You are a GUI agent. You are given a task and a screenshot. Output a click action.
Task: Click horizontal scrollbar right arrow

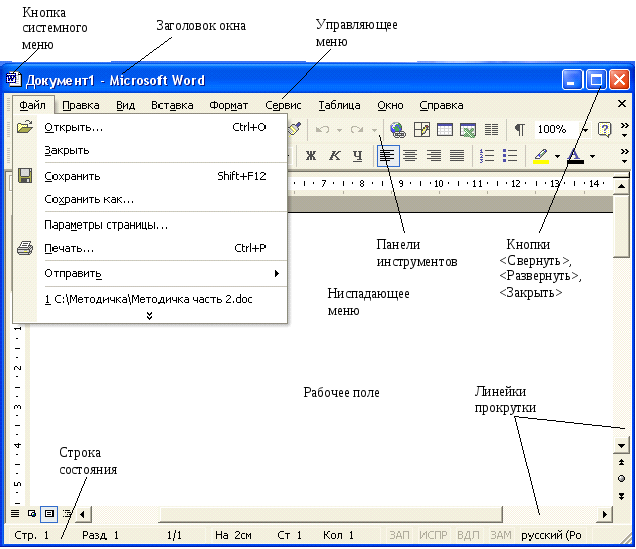(x=604, y=514)
